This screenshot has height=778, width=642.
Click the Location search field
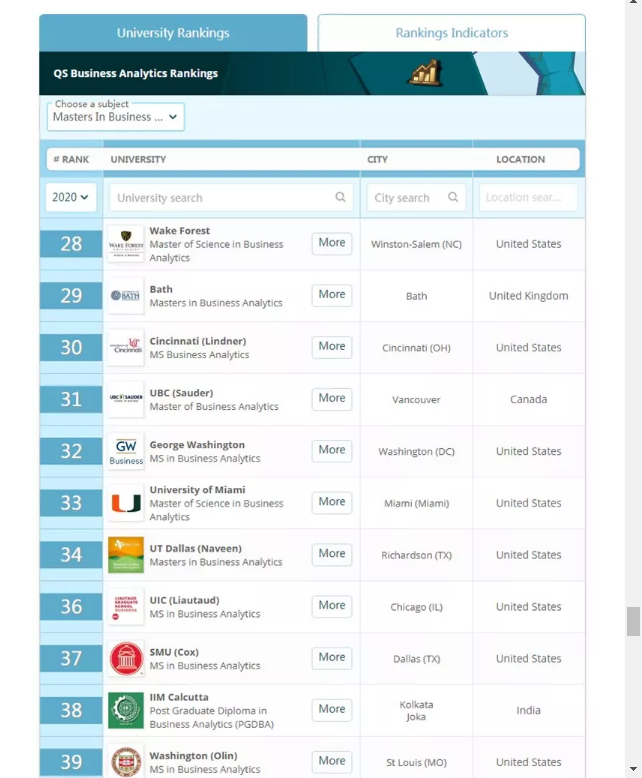(528, 197)
